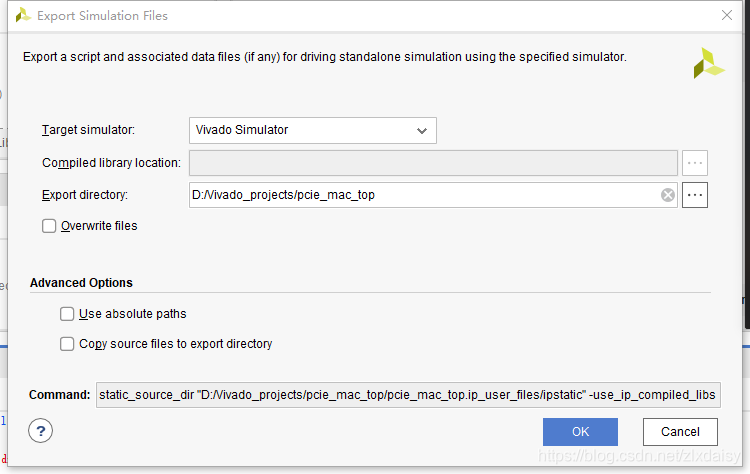Check Use absolute paths option
The image size is (750, 474).
[x=67, y=314]
